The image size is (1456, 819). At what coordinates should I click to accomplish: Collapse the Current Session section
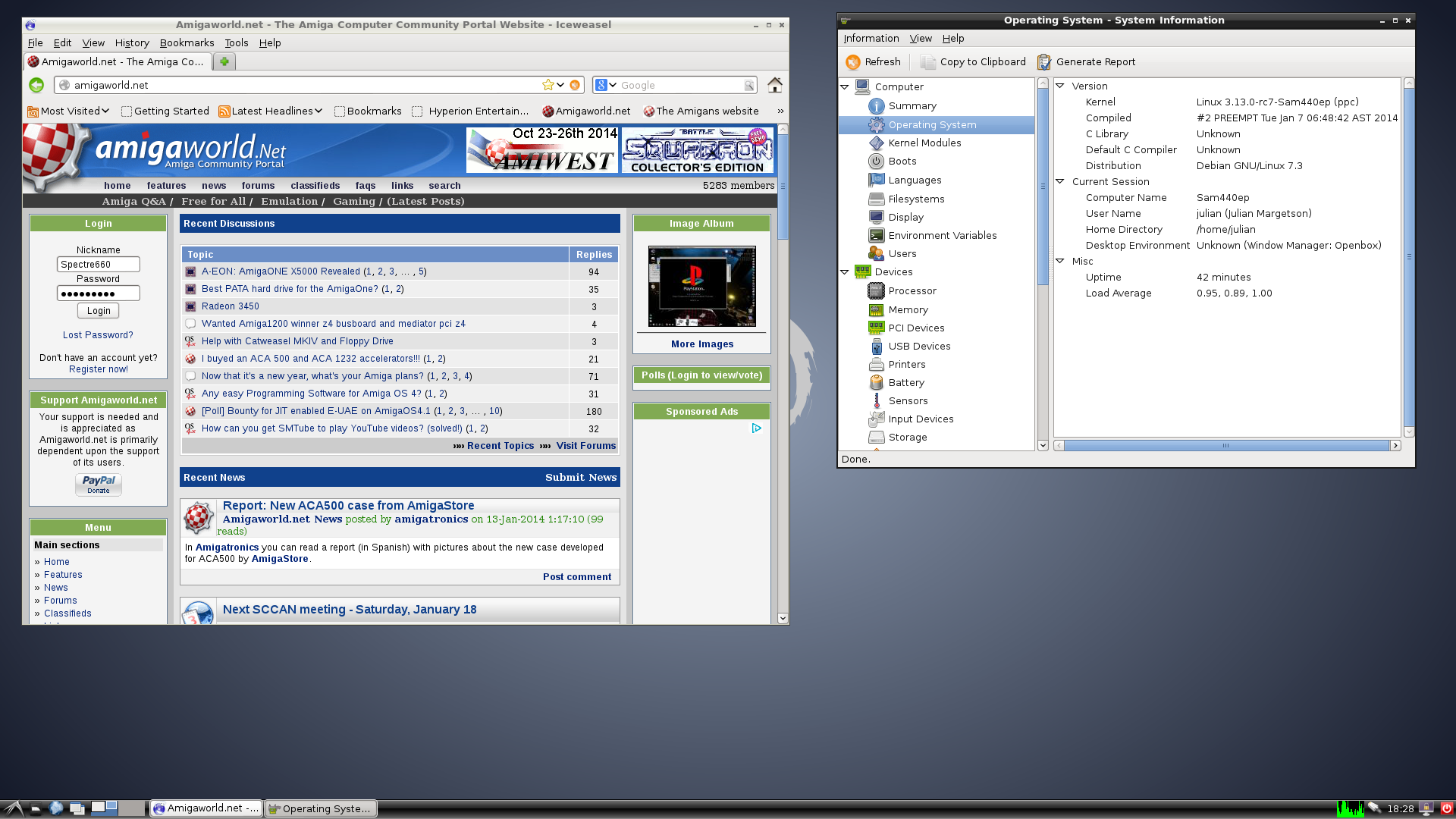(1060, 181)
